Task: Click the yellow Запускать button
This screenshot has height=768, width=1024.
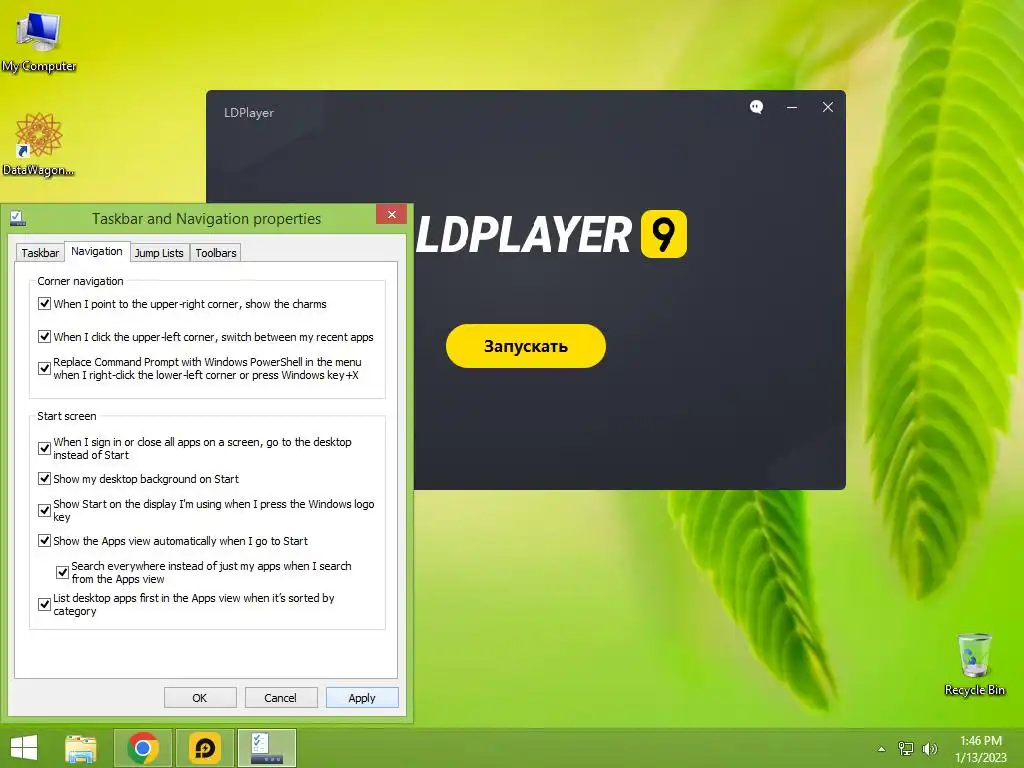Action: coord(526,345)
